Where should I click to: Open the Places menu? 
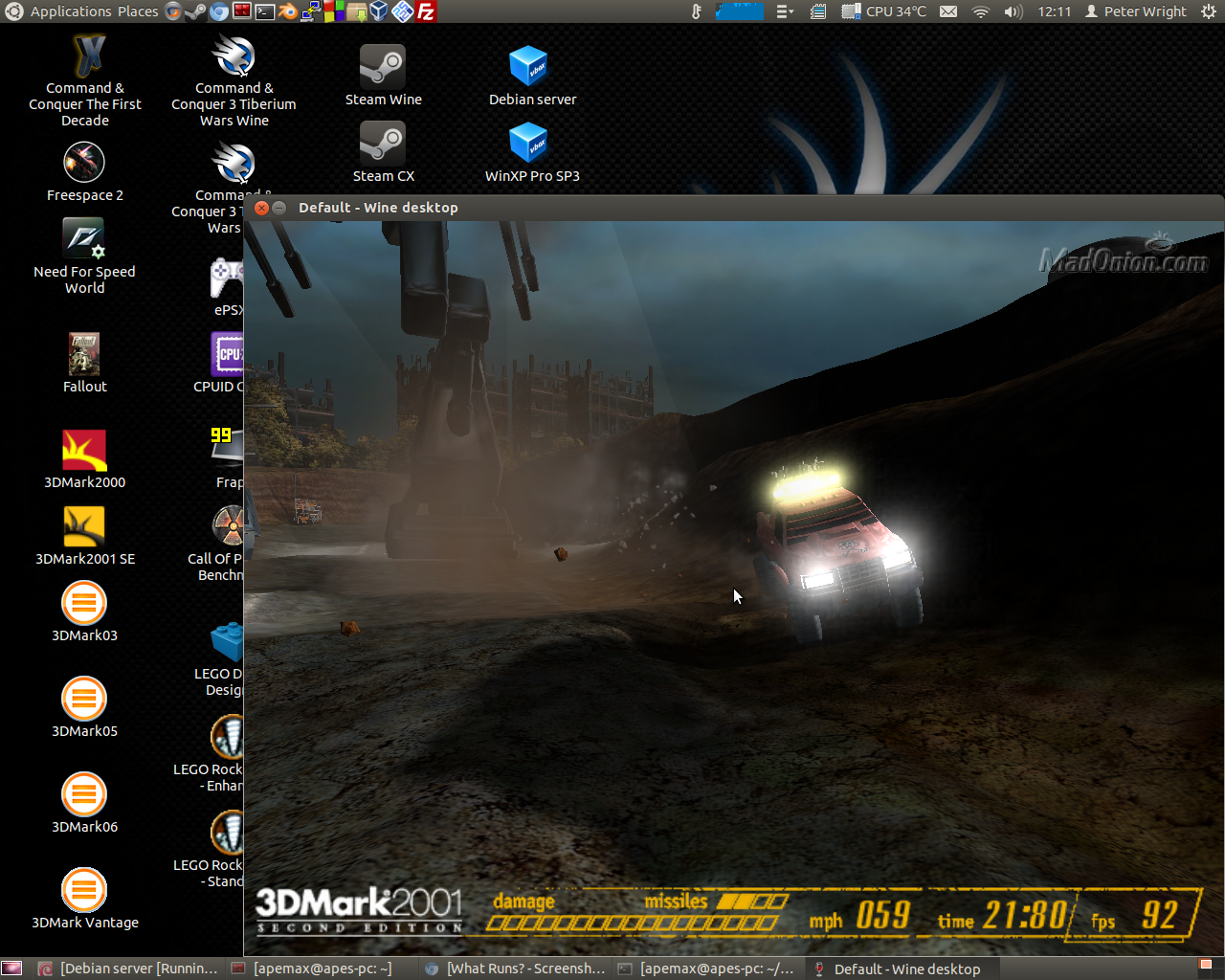138,11
